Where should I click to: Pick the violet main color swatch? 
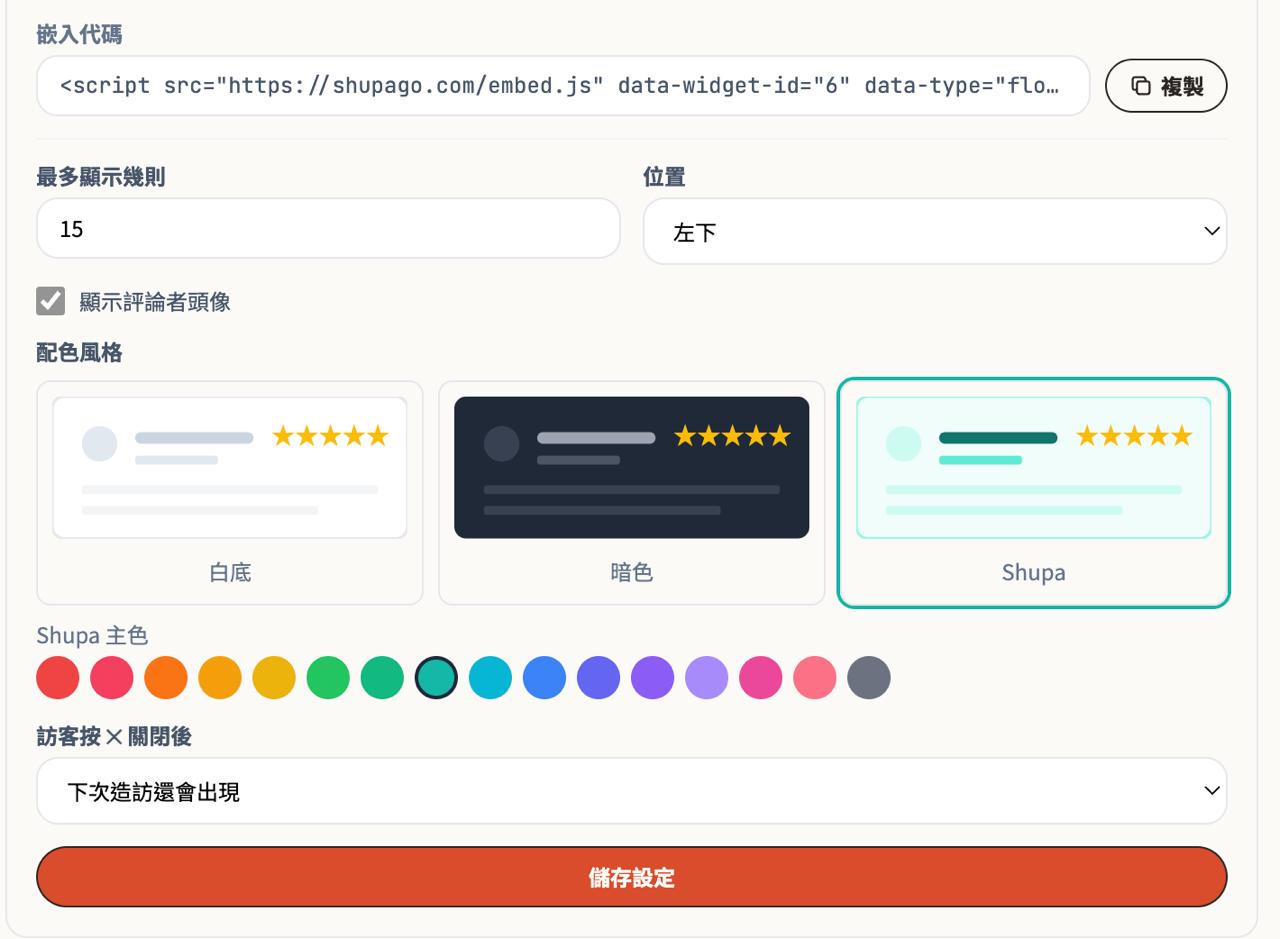[x=652, y=678]
